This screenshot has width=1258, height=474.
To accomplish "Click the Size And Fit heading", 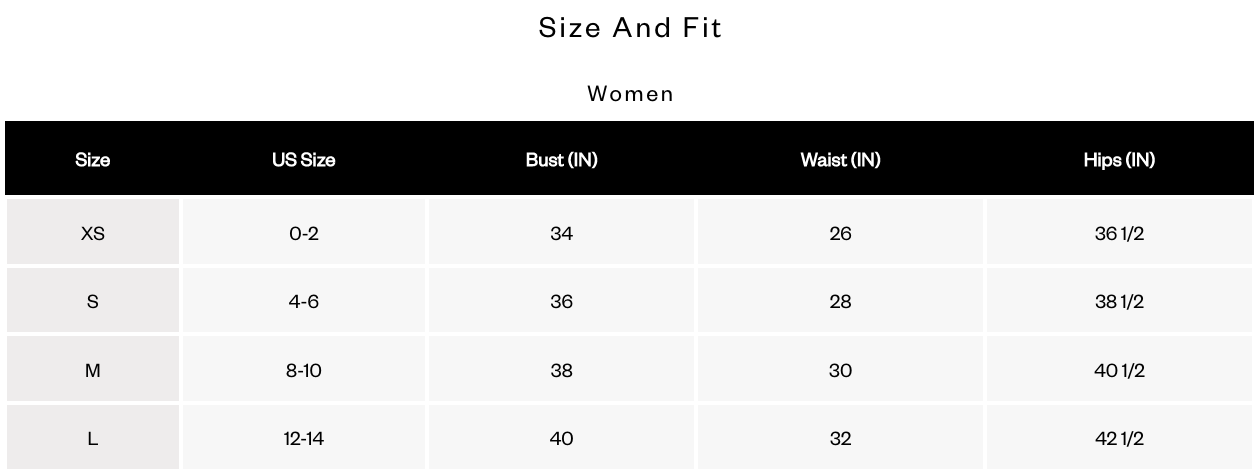I will (x=630, y=28).
